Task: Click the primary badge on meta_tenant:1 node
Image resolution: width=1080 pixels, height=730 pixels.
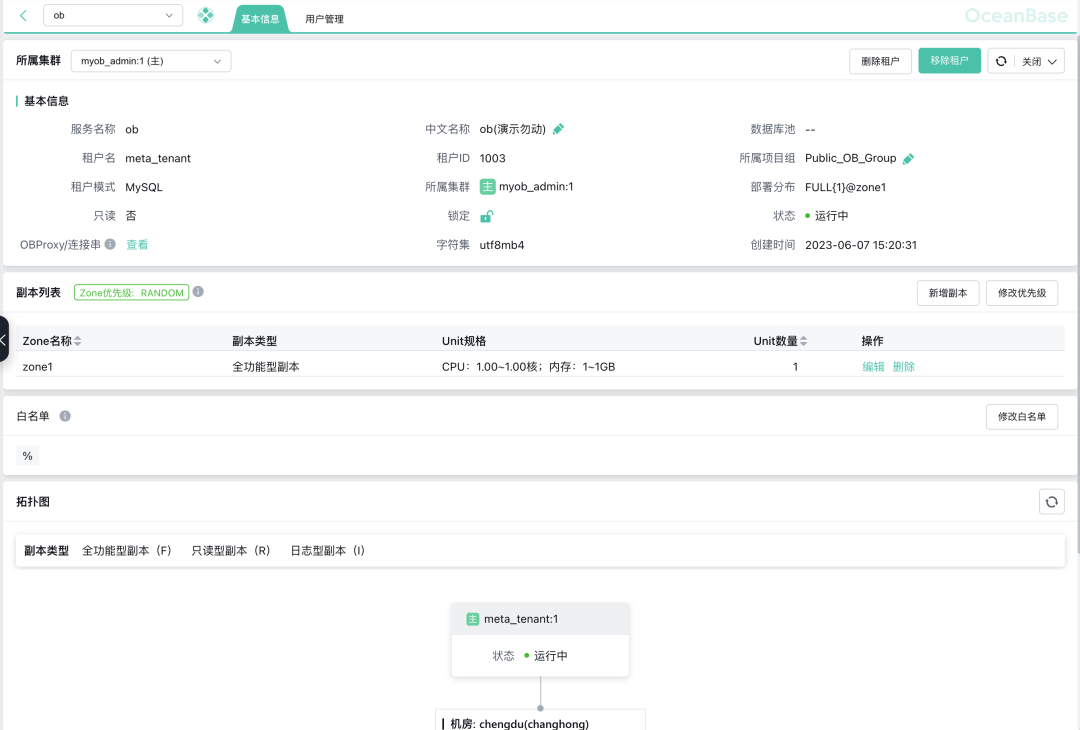Action: click(x=472, y=619)
